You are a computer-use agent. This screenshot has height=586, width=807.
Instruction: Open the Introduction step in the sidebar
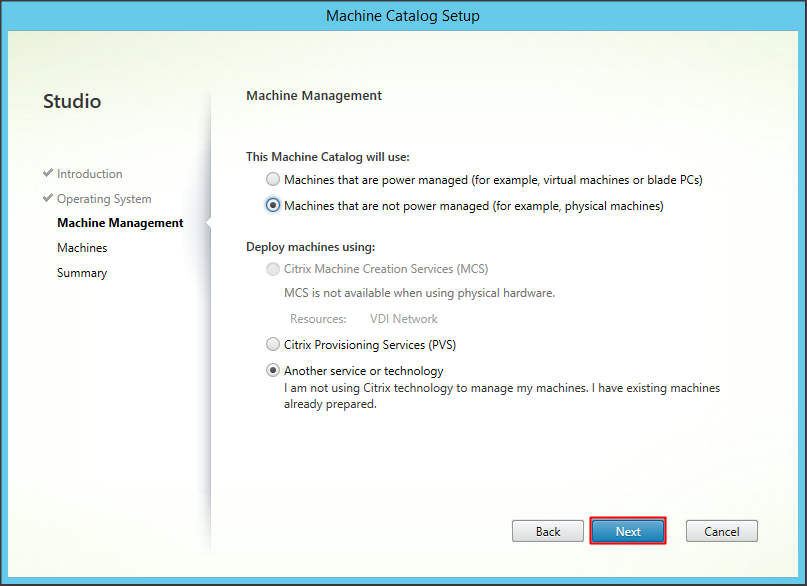[89, 174]
